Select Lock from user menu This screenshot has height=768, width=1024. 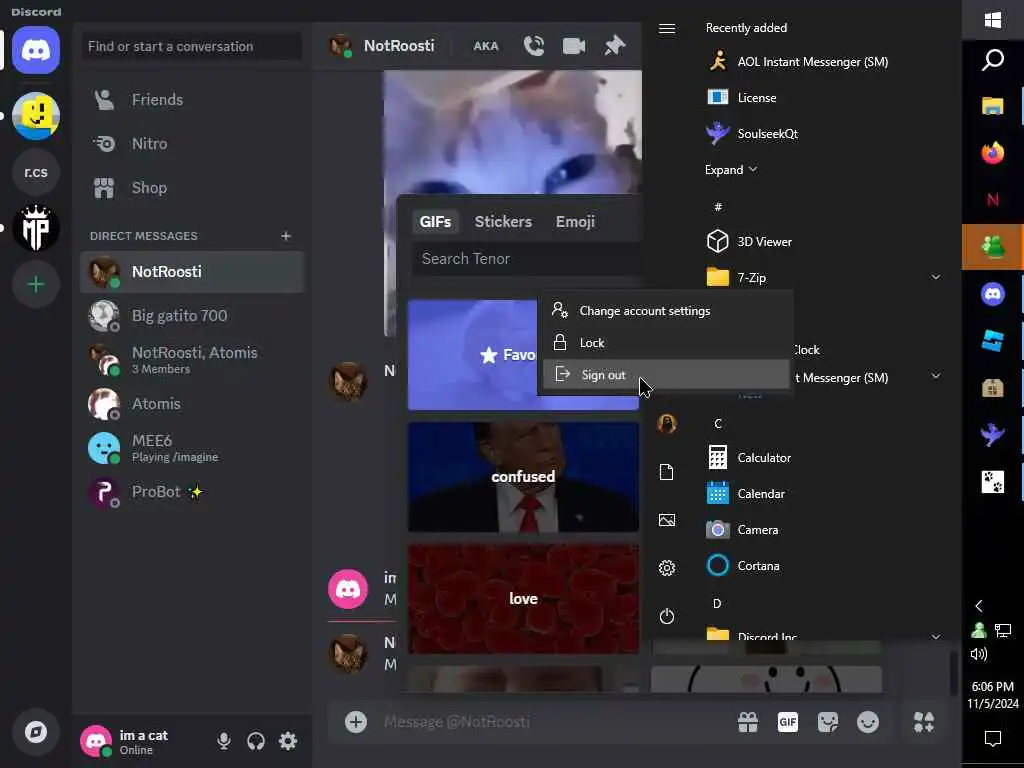pos(665,343)
